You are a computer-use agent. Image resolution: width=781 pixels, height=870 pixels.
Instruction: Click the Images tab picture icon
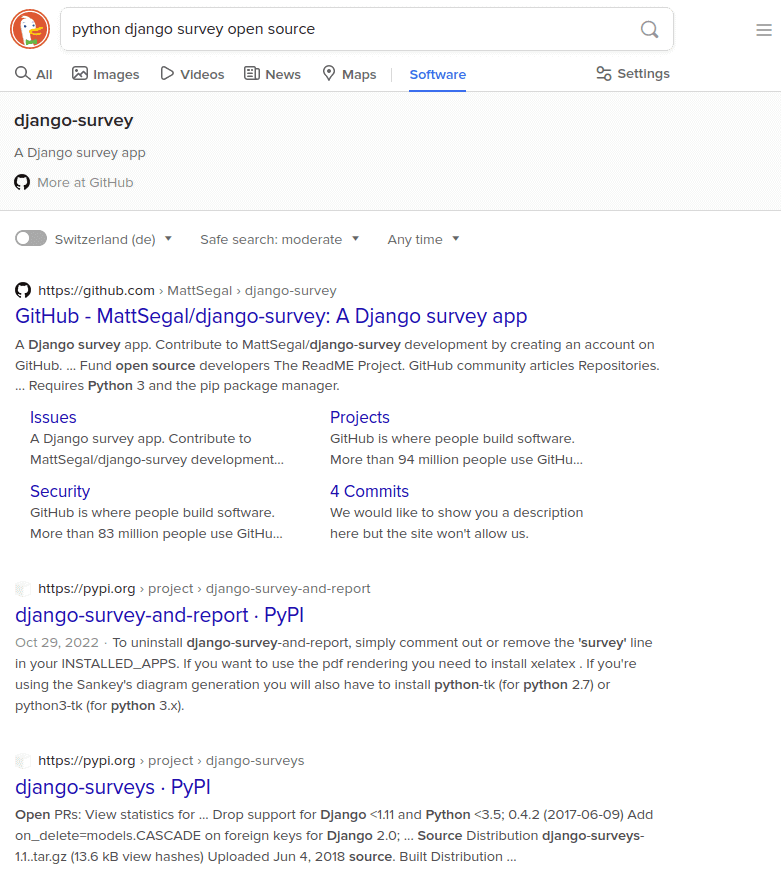click(x=80, y=73)
